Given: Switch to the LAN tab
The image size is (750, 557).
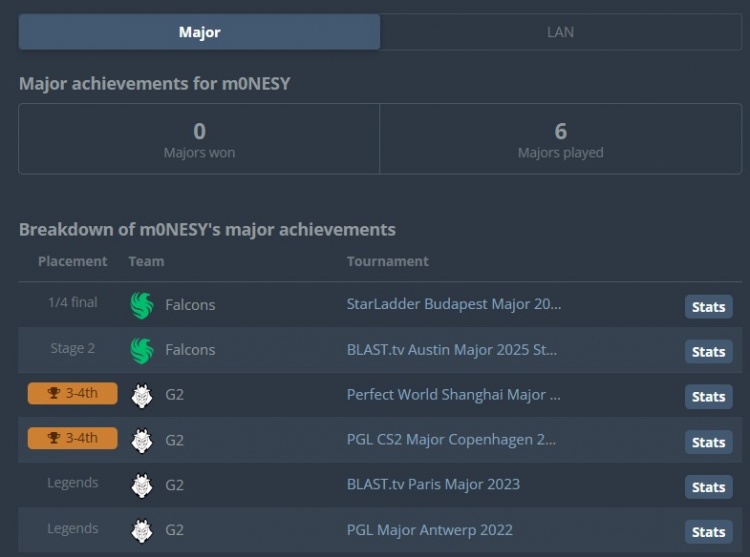Looking at the screenshot, I should point(561,32).
